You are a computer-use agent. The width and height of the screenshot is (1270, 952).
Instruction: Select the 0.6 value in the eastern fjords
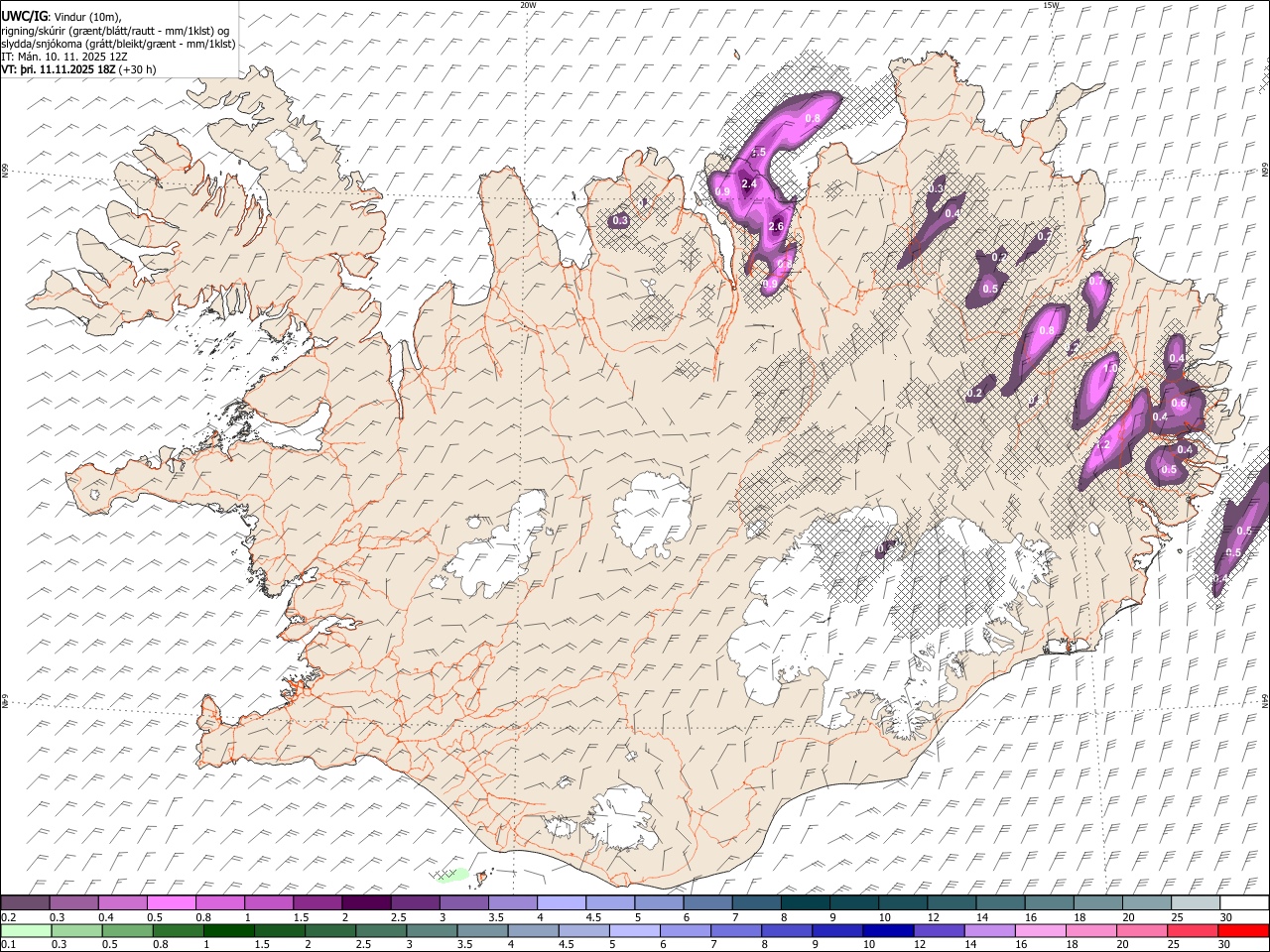pos(1179,403)
